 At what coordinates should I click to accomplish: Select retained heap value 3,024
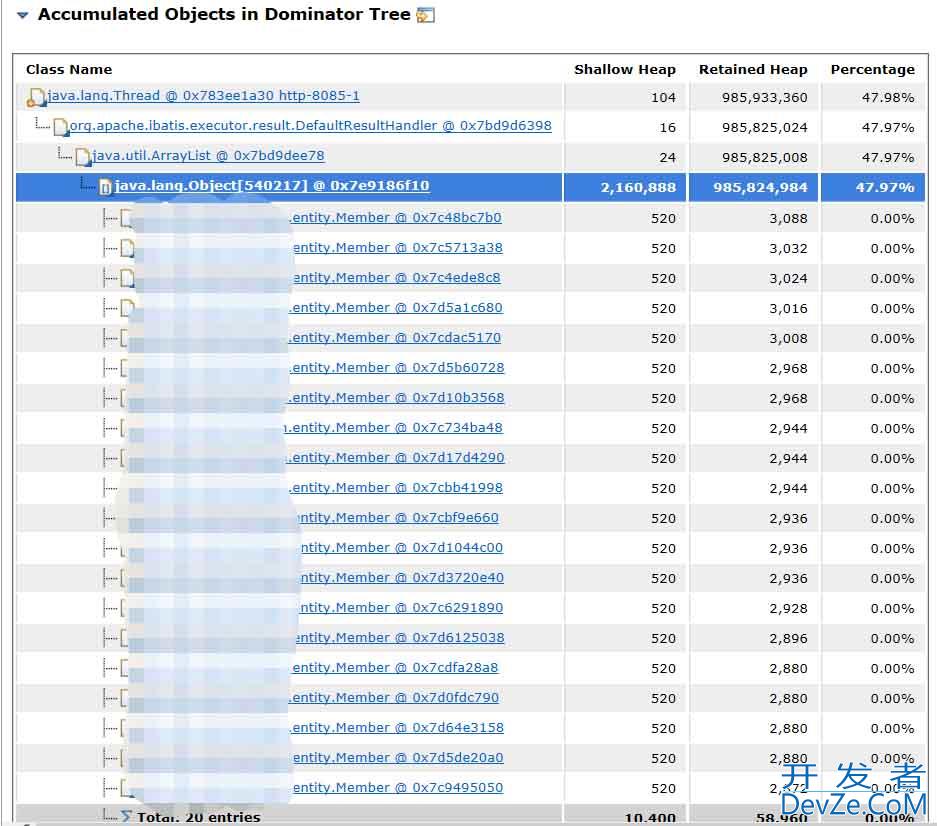click(788, 279)
